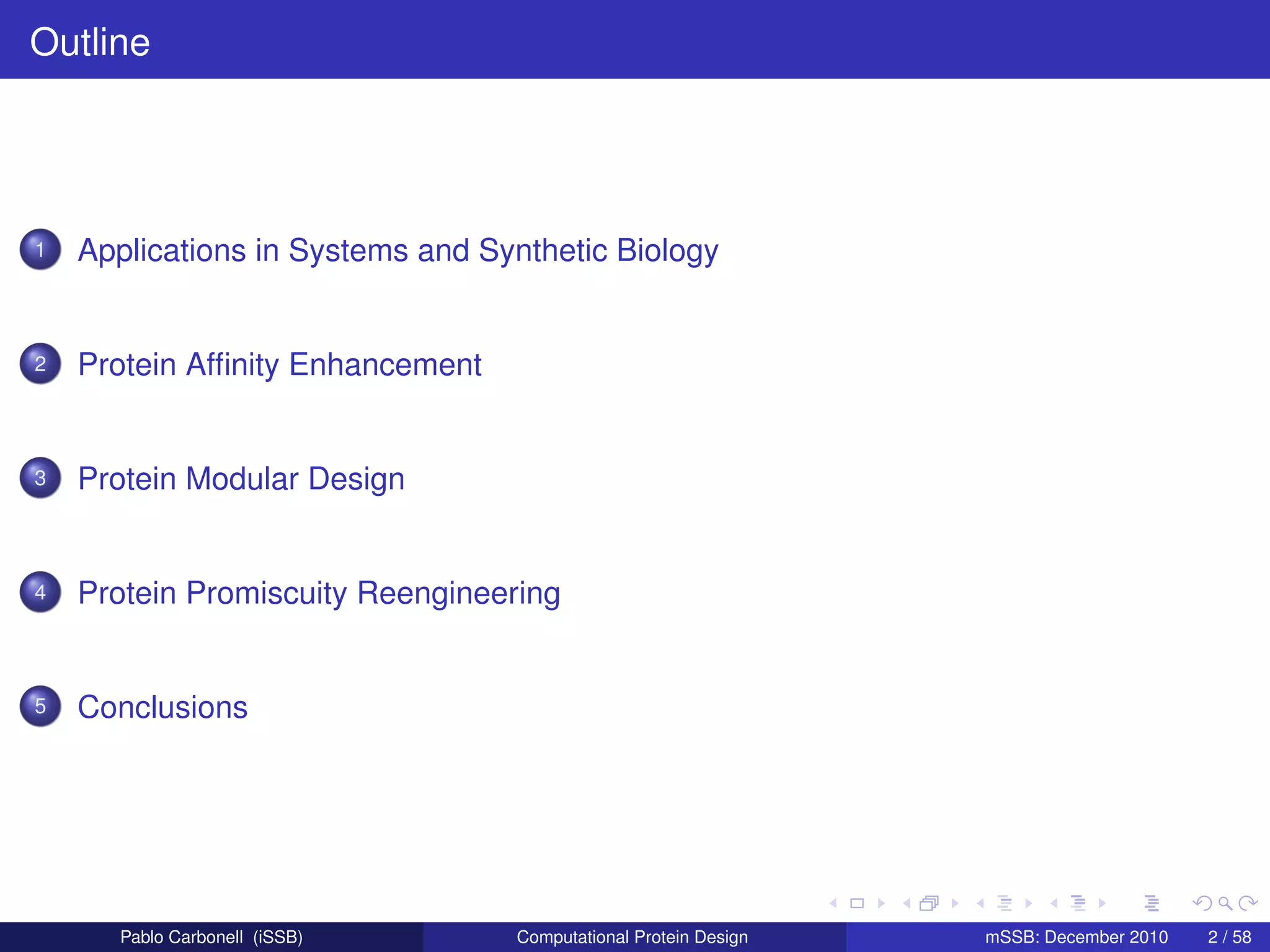Viewport: 1270px width, 952px height.
Task: Click the subsection navigation lines icon
Action: [x=1005, y=903]
